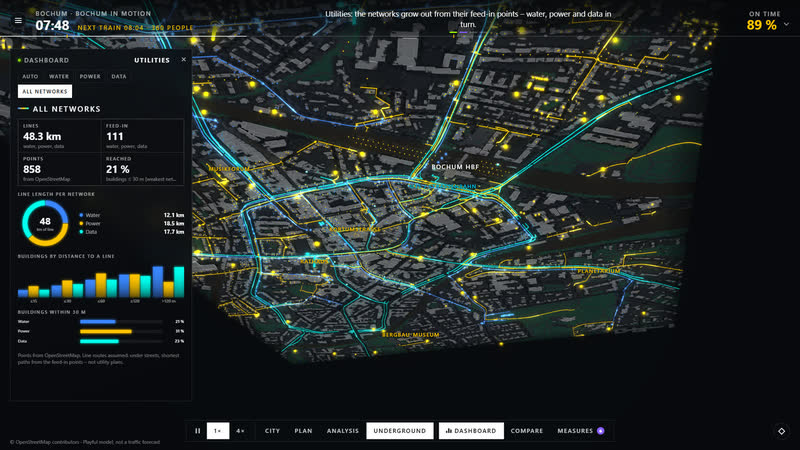Click the 89 % on-time value
The height and width of the screenshot is (450, 800).
[x=761, y=25]
